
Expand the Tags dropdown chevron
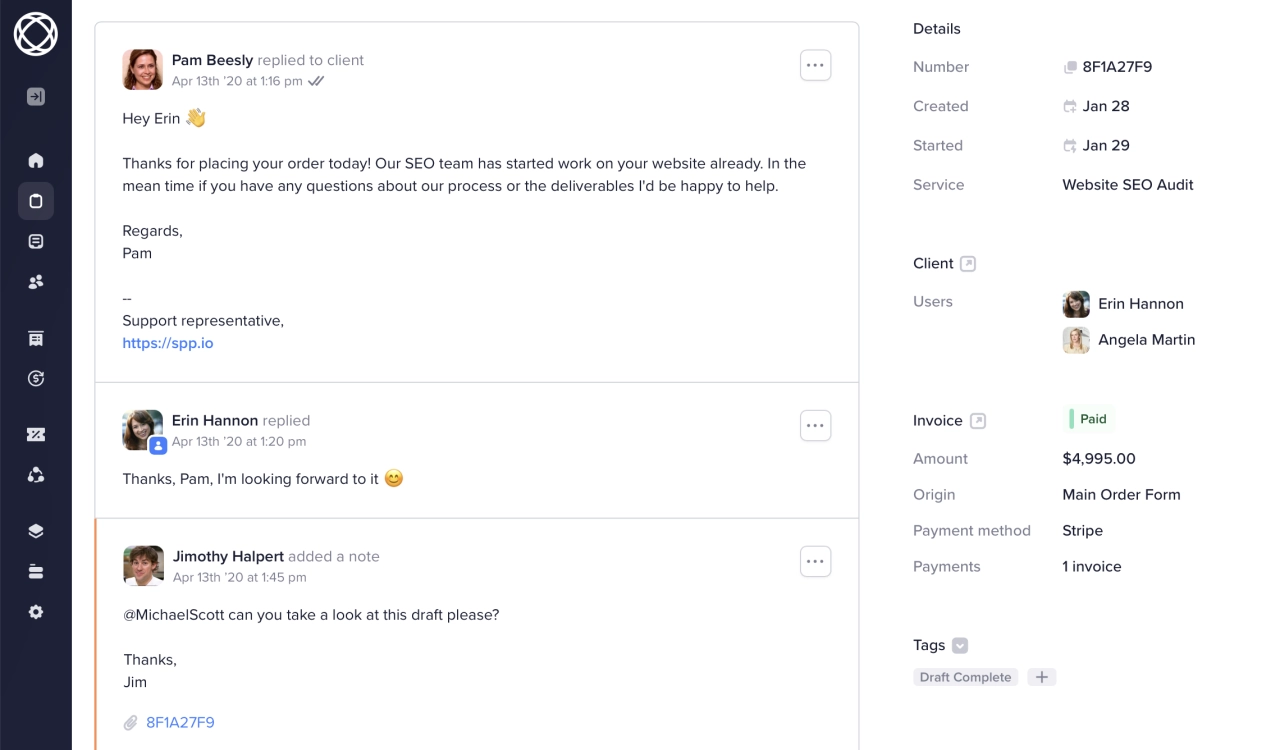click(960, 646)
